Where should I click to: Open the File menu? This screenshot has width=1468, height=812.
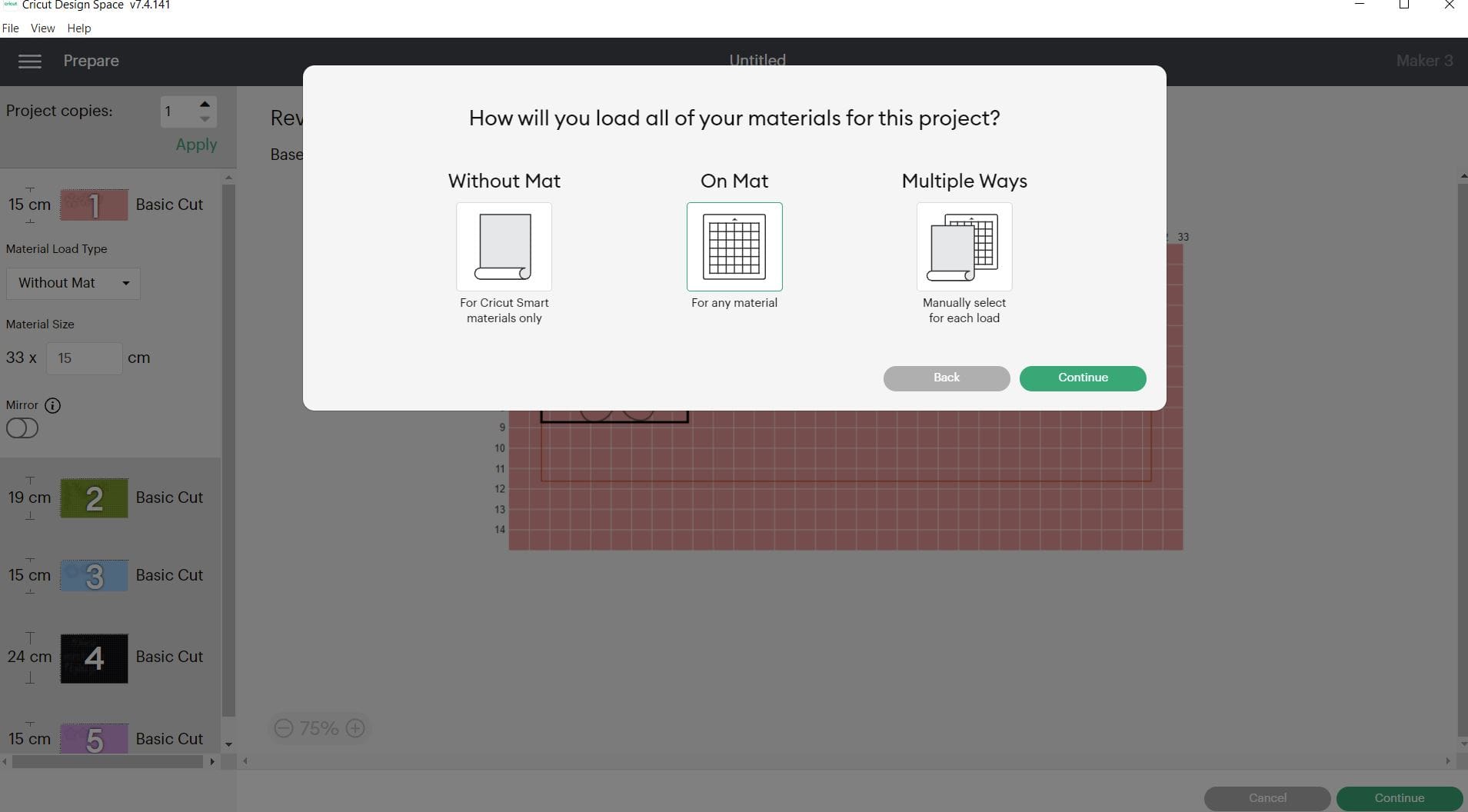coord(11,28)
